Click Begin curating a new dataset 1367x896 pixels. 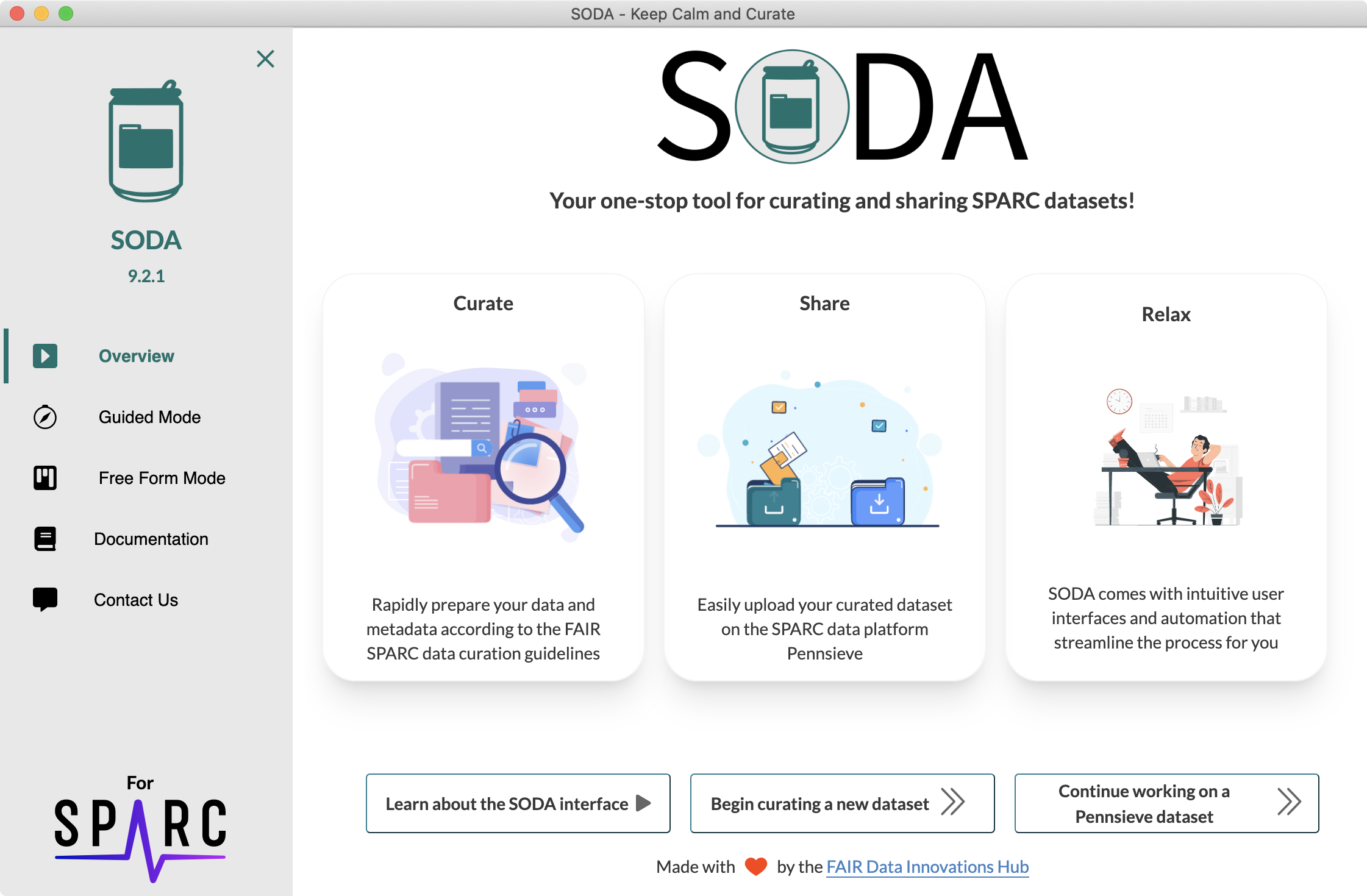click(843, 803)
